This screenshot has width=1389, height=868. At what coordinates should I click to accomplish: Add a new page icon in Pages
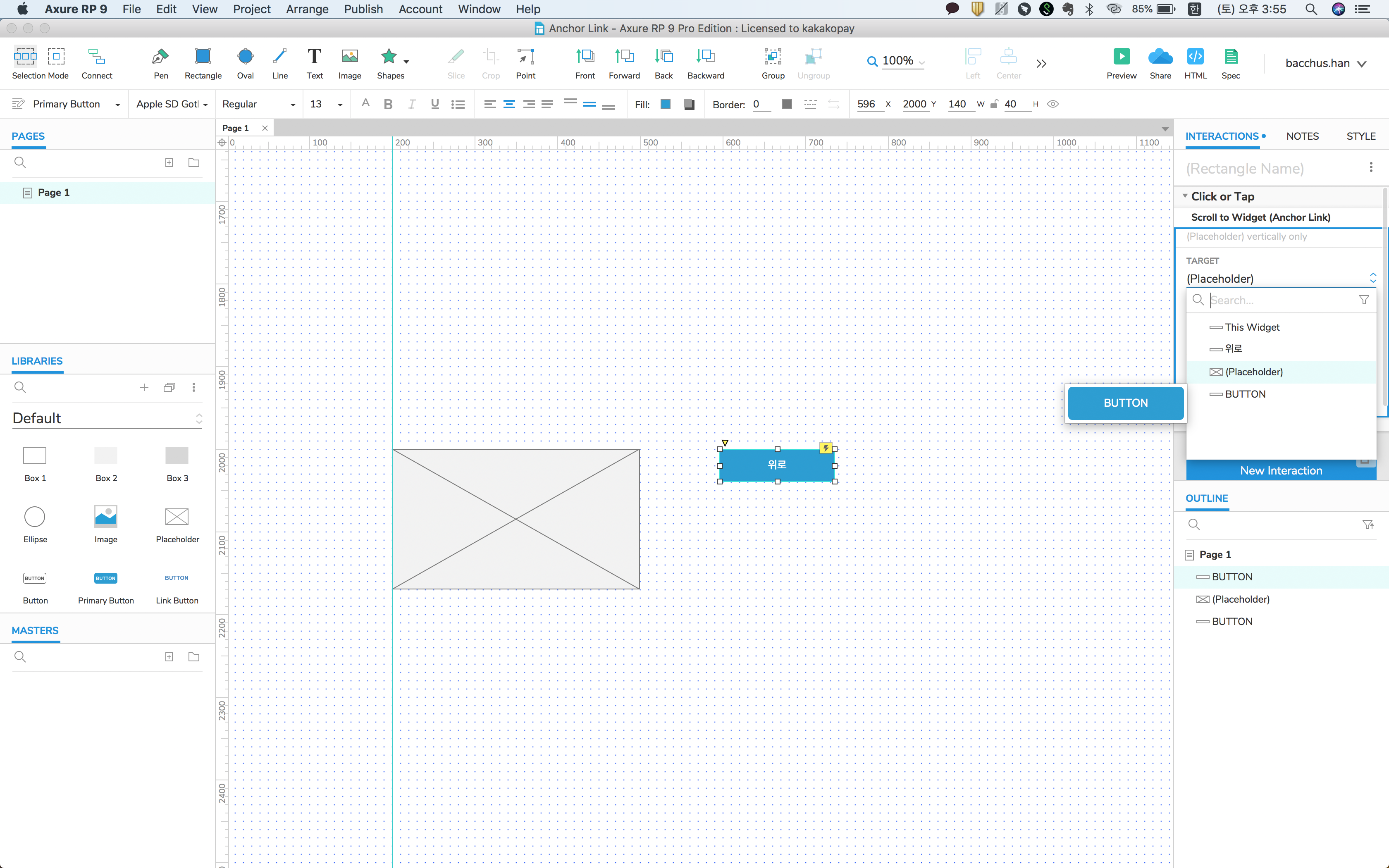click(x=169, y=162)
